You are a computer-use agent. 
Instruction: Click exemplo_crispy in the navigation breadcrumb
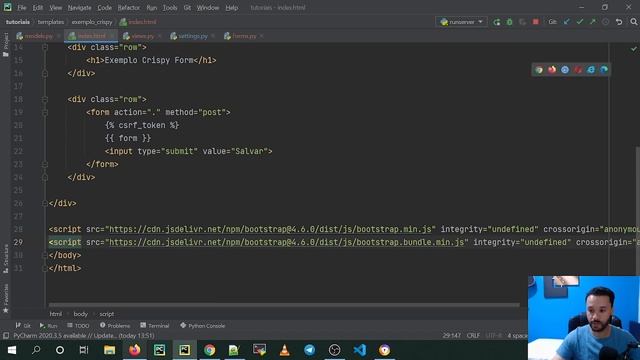92,22
